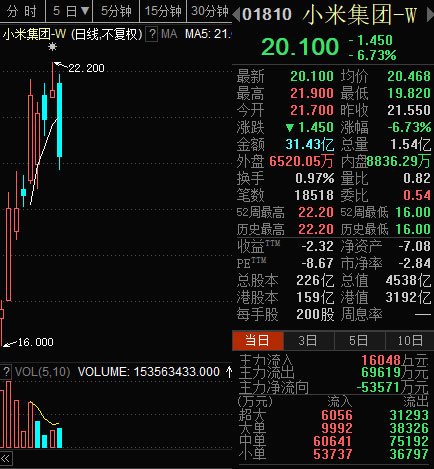Select the 当日 fund flow tab

(x=257, y=341)
